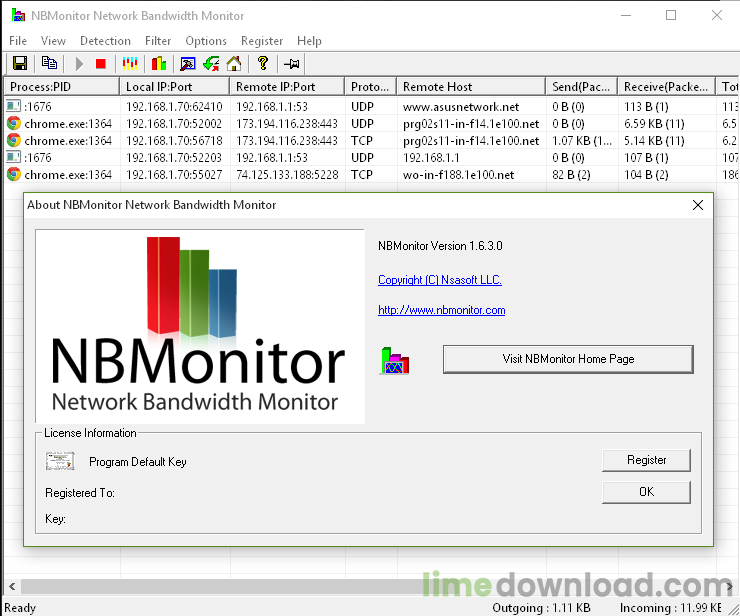The image size is (740, 616).
Task: Toggle the pin always-on-top toolbar icon
Action: [292, 63]
